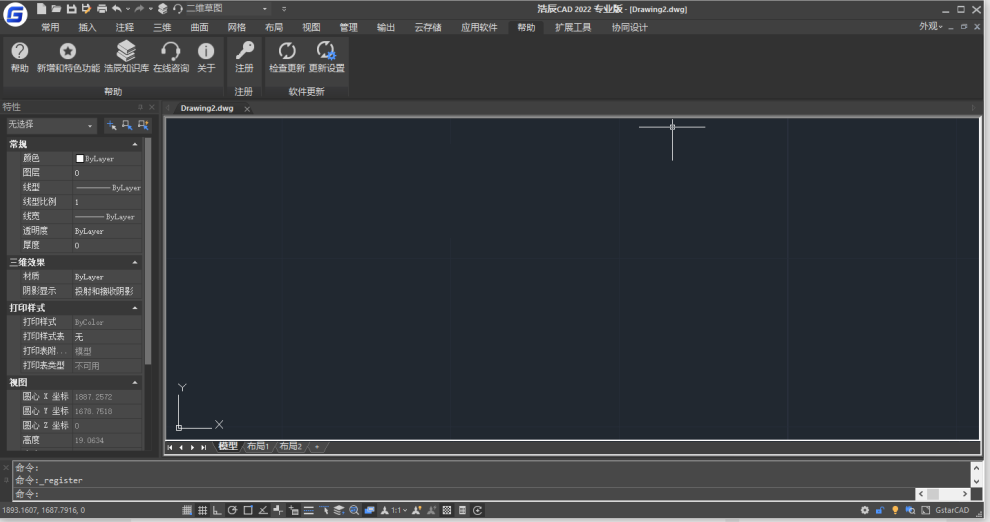Switch to the 插入 ribbon tab

click(x=87, y=27)
